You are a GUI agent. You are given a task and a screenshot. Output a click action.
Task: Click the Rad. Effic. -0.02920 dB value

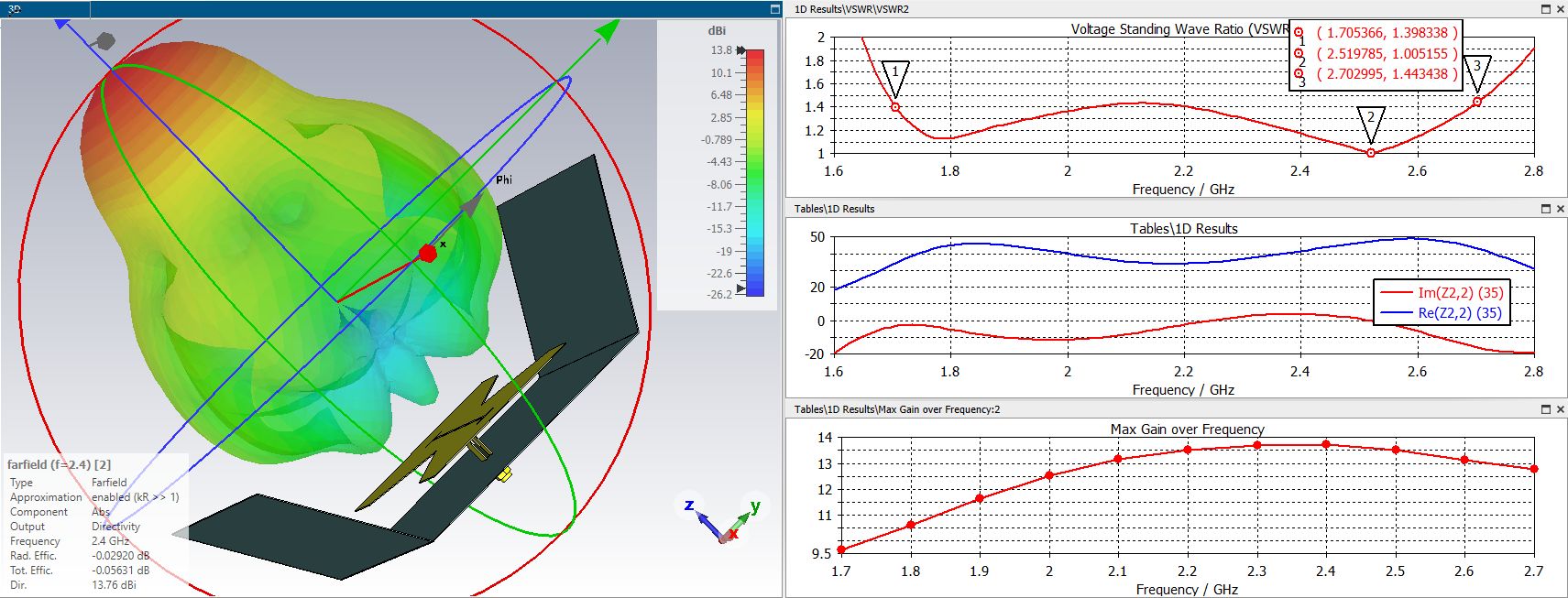[x=120, y=556]
